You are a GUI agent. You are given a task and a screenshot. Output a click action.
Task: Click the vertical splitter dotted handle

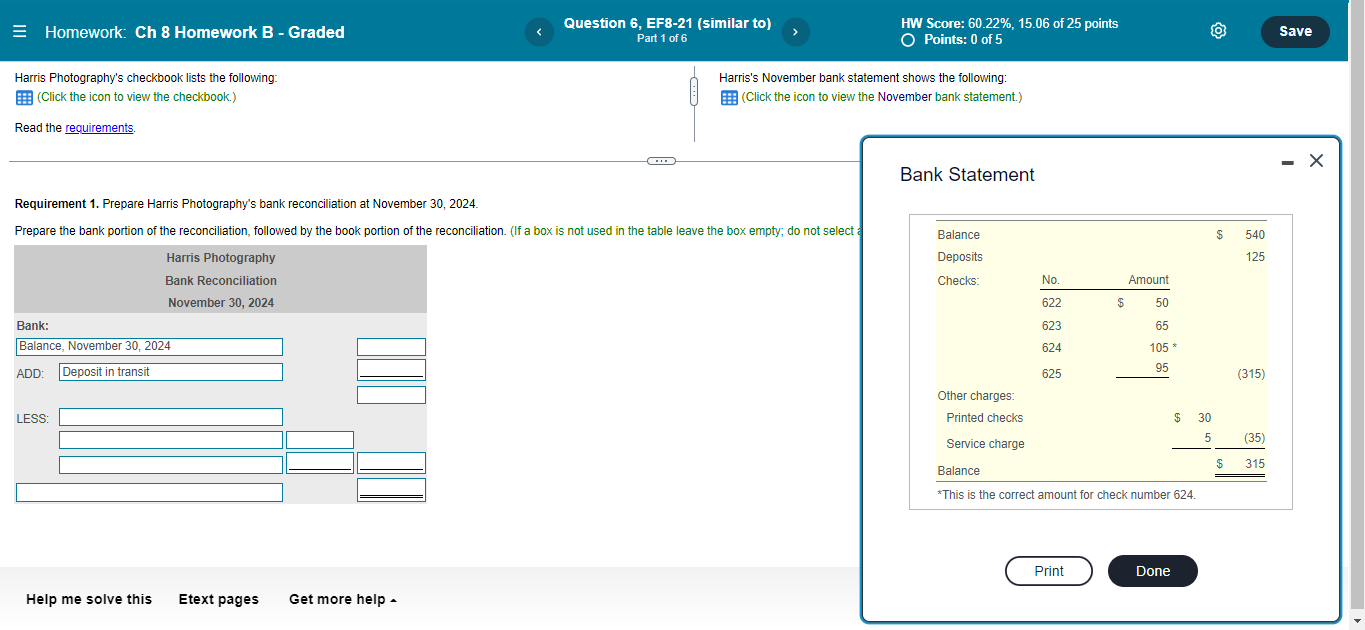(694, 89)
